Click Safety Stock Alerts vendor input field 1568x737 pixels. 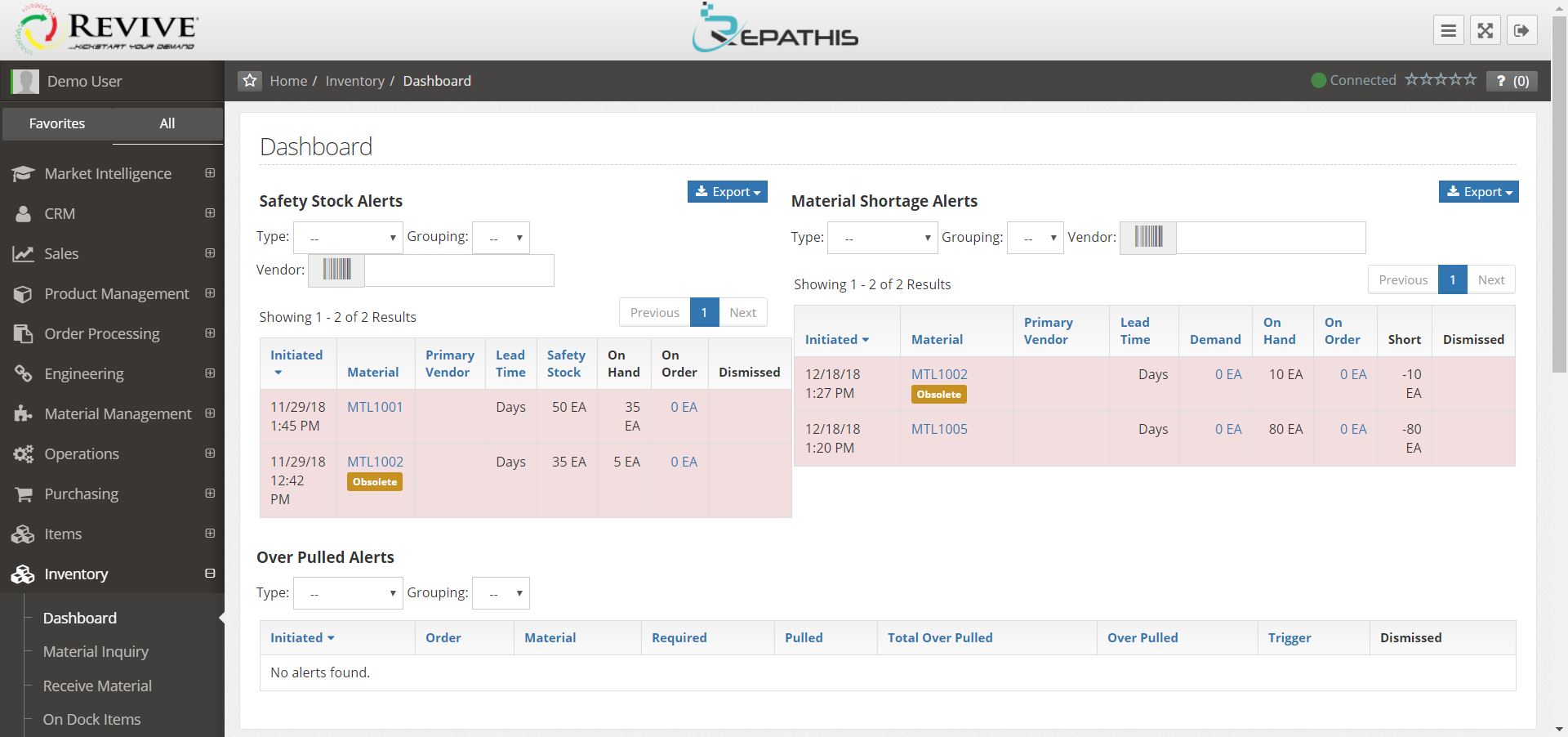[x=459, y=270]
